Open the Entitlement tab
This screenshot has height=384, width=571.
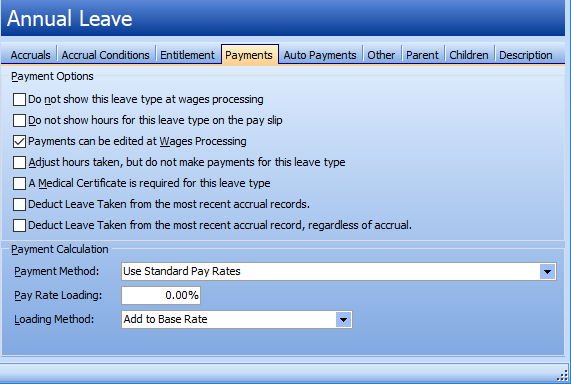[x=187, y=55]
